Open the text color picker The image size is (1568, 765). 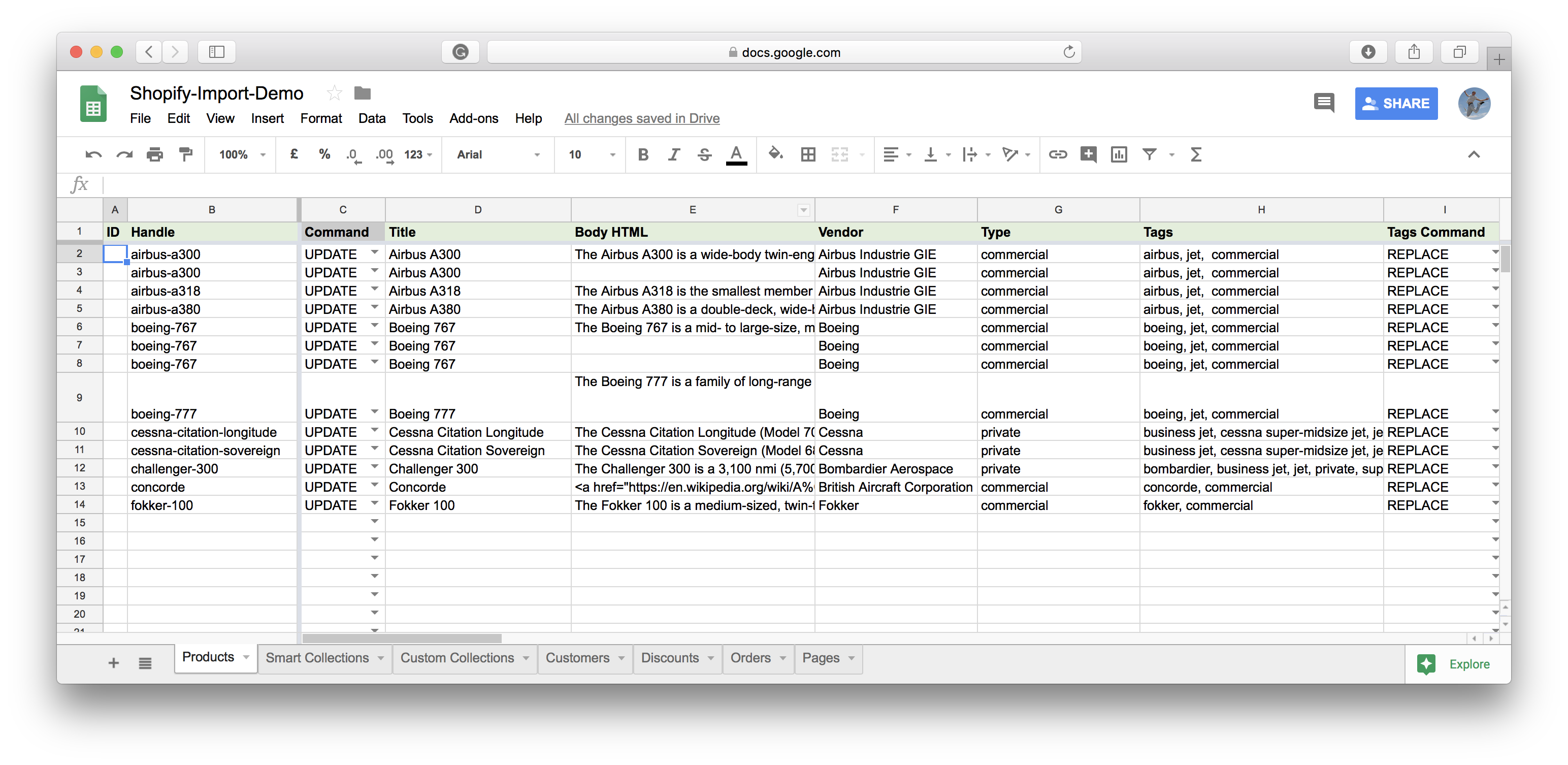(736, 155)
